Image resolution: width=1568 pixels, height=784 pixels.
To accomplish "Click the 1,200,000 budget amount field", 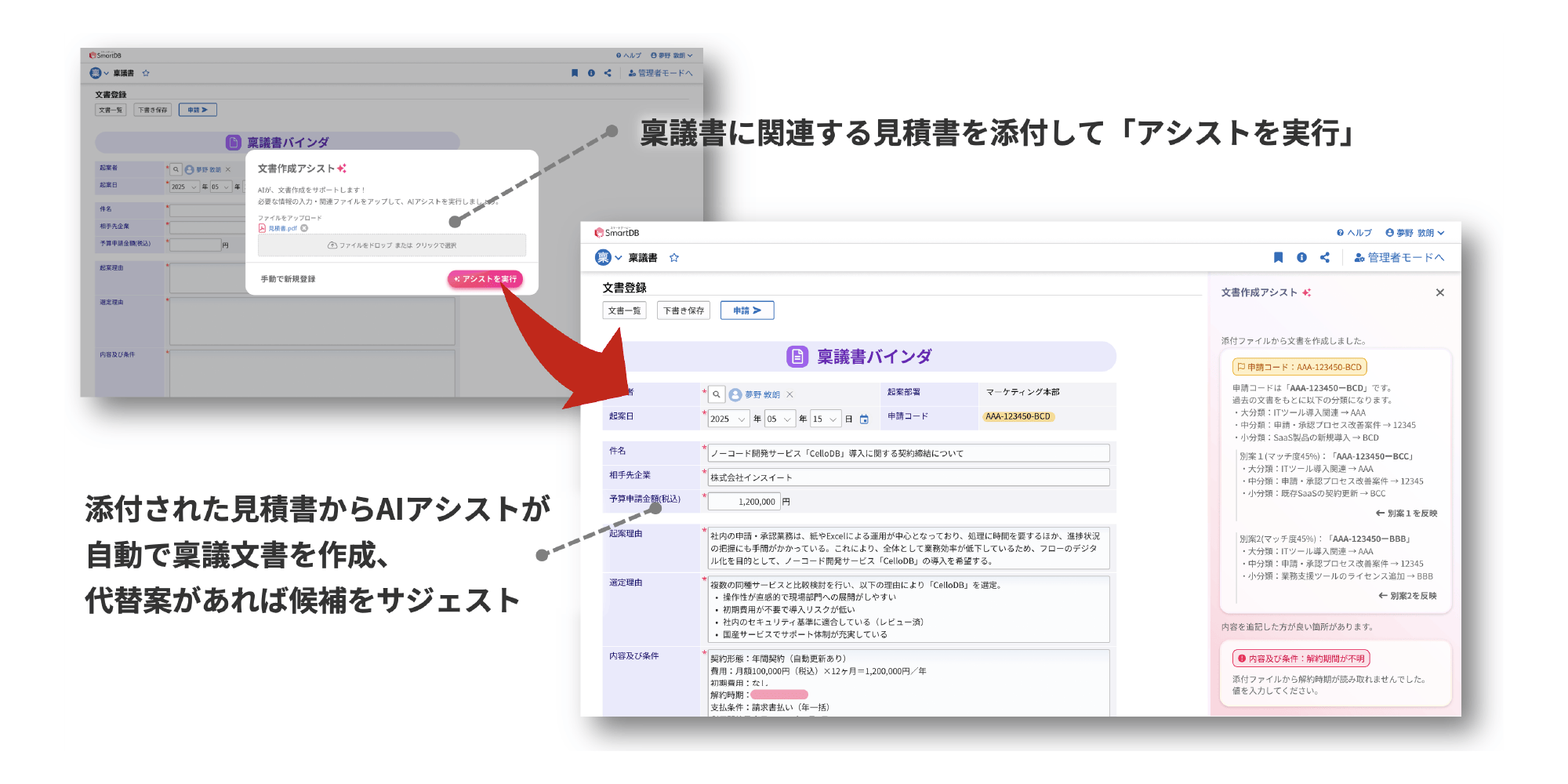I will (743, 502).
